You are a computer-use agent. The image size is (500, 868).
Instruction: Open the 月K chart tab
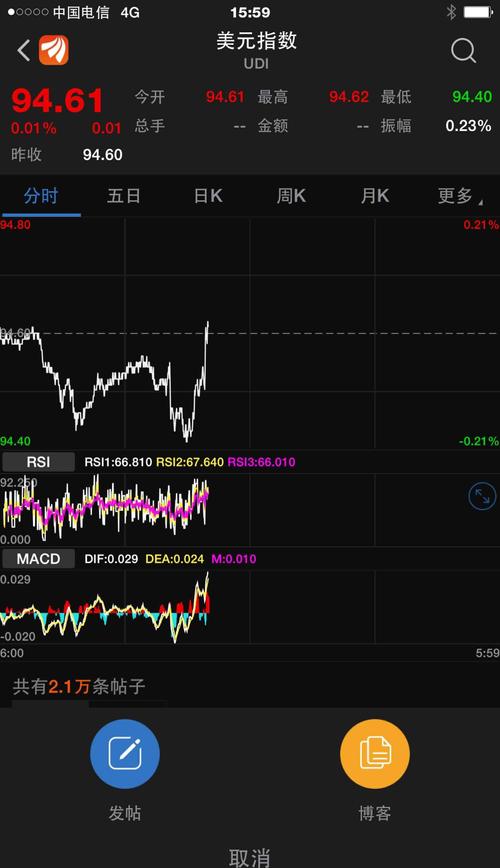coord(375,195)
